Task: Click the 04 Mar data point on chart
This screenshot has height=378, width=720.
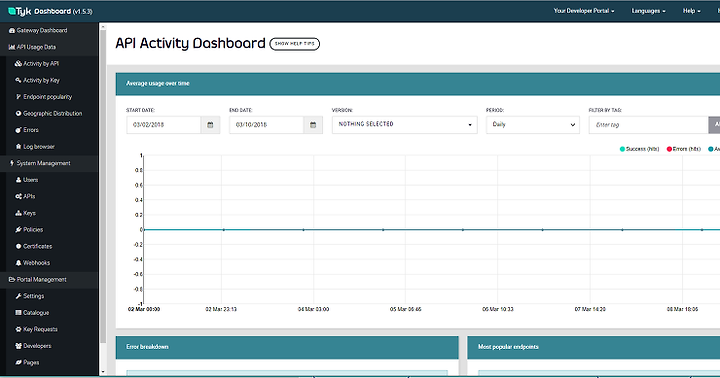Action: tap(303, 230)
